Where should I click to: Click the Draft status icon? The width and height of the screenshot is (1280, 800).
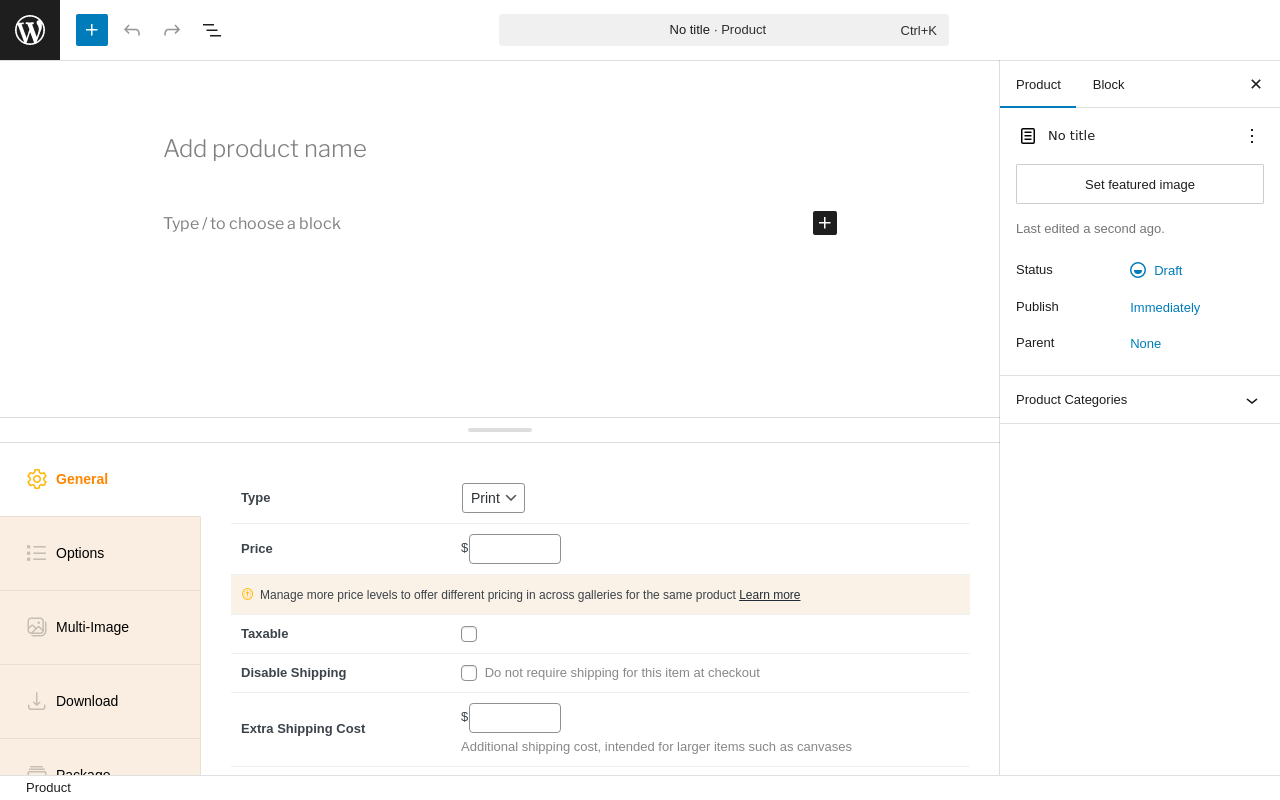pyautogui.click(x=1138, y=270)
